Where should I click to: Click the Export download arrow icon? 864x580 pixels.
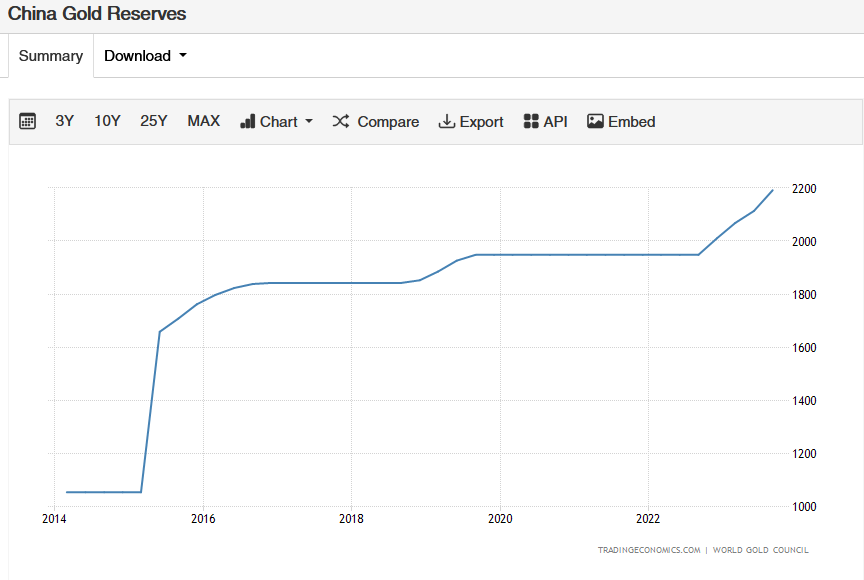[x=447, y=121]
